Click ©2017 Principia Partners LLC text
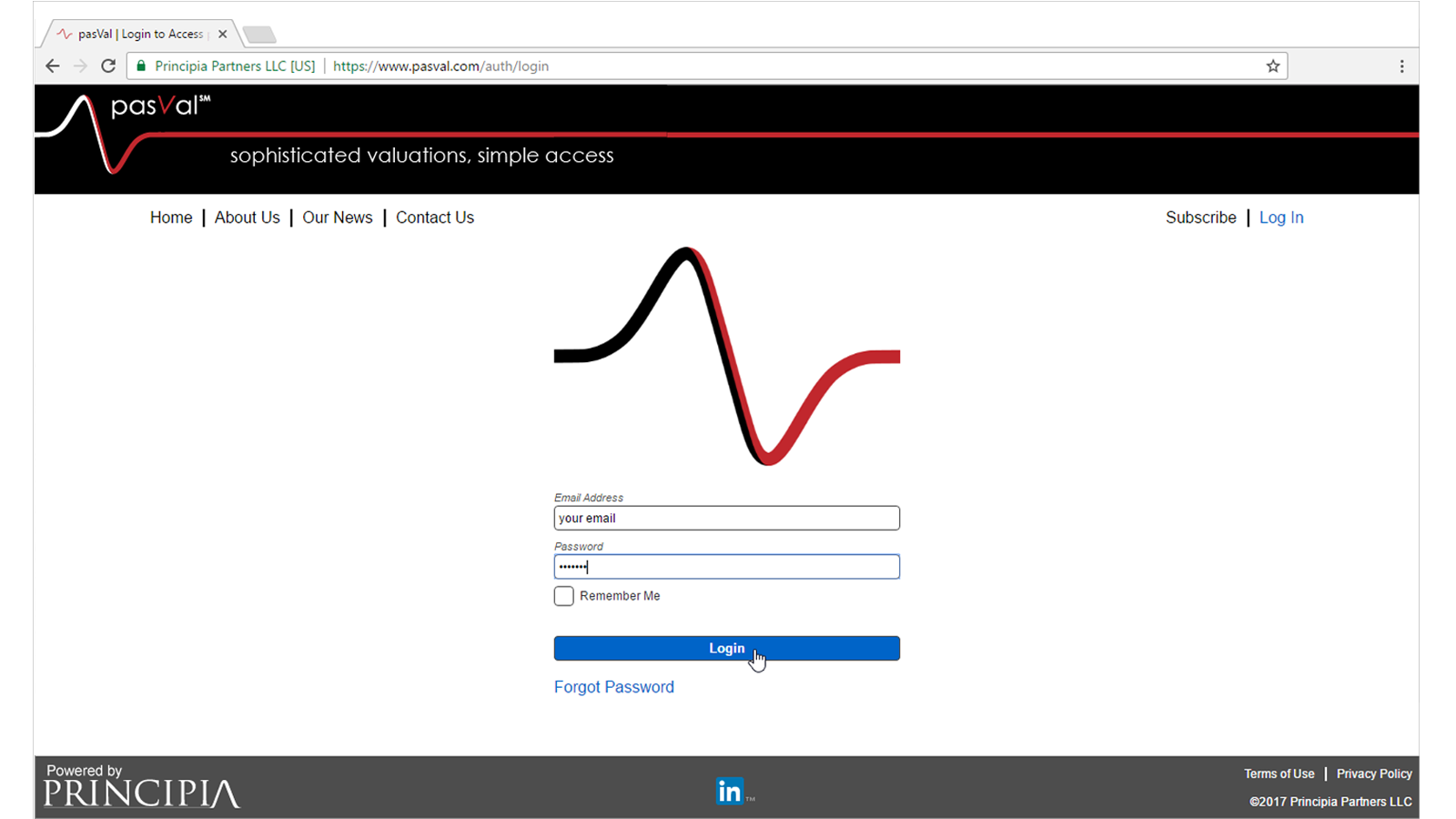 1330,802
